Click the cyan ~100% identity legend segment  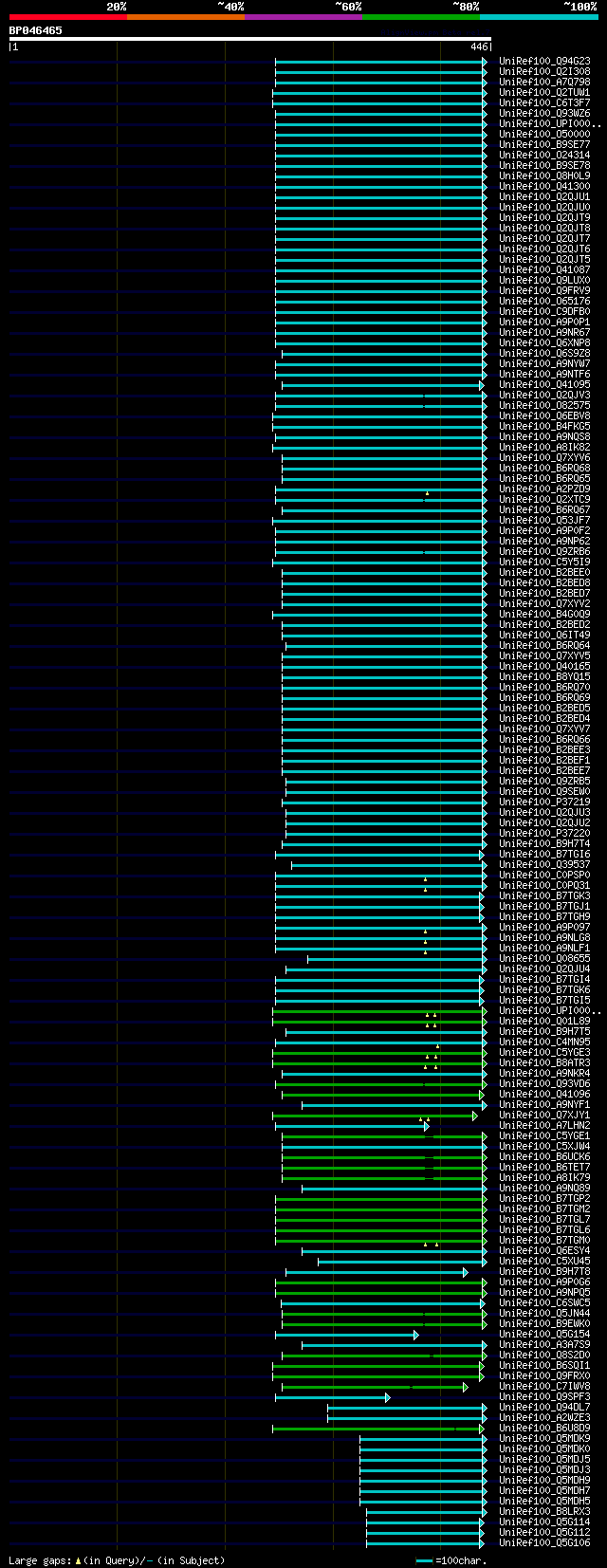(539, 16)
